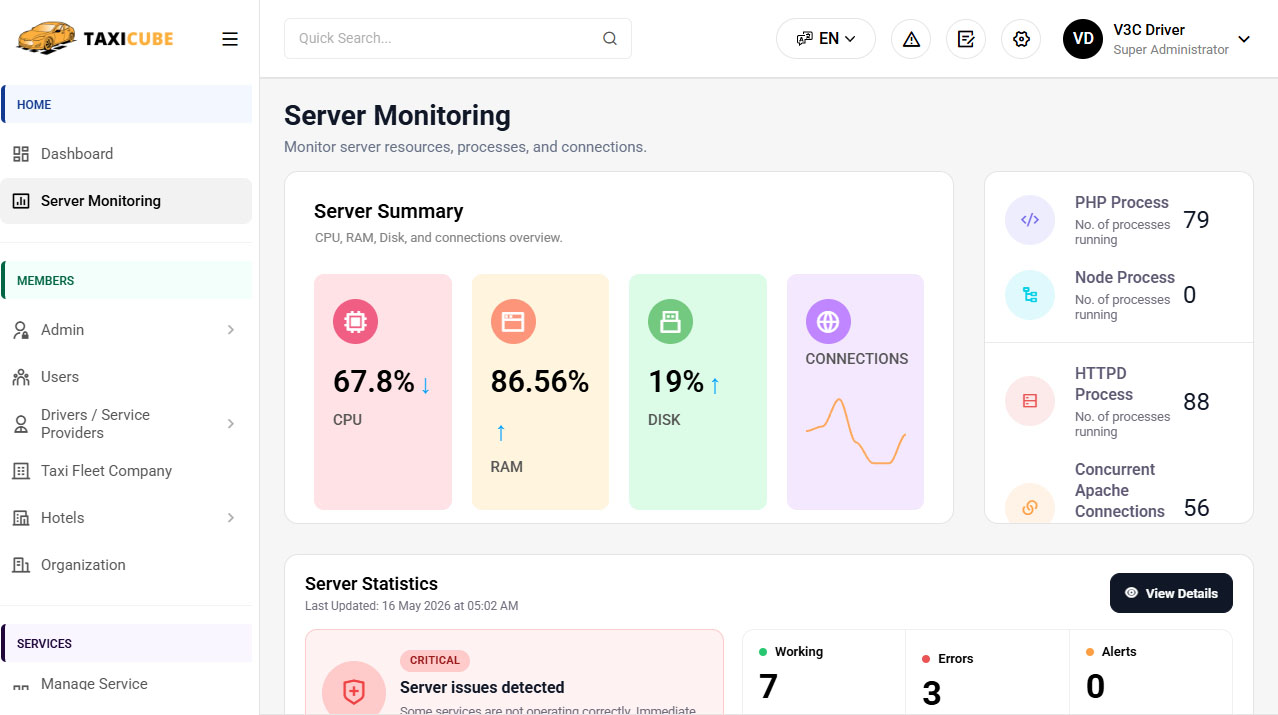Click the Dashboard grid icon
The image size is (1278, 715).
tap(21, 154)
